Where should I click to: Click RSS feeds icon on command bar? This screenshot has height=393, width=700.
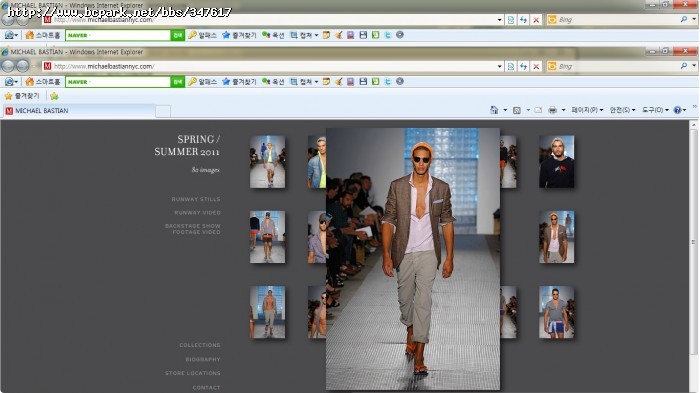click(517, 110)
